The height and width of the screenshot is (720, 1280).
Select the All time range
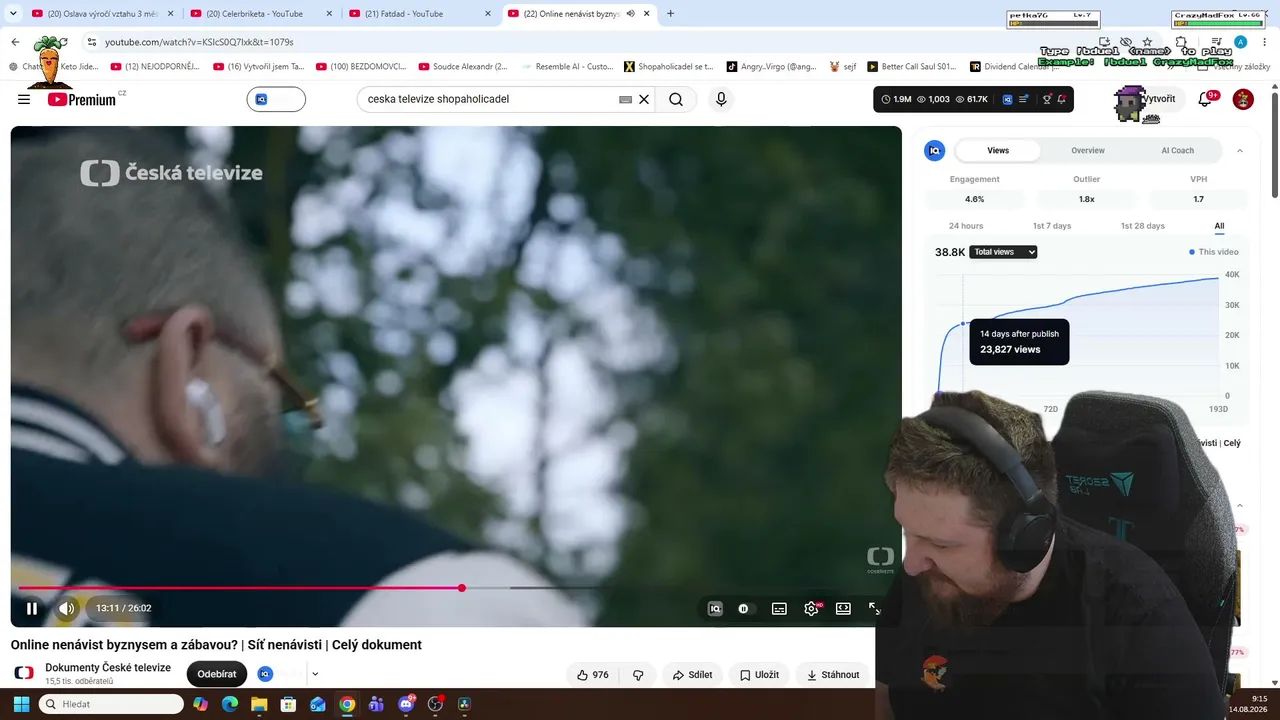coord(1219,226)
